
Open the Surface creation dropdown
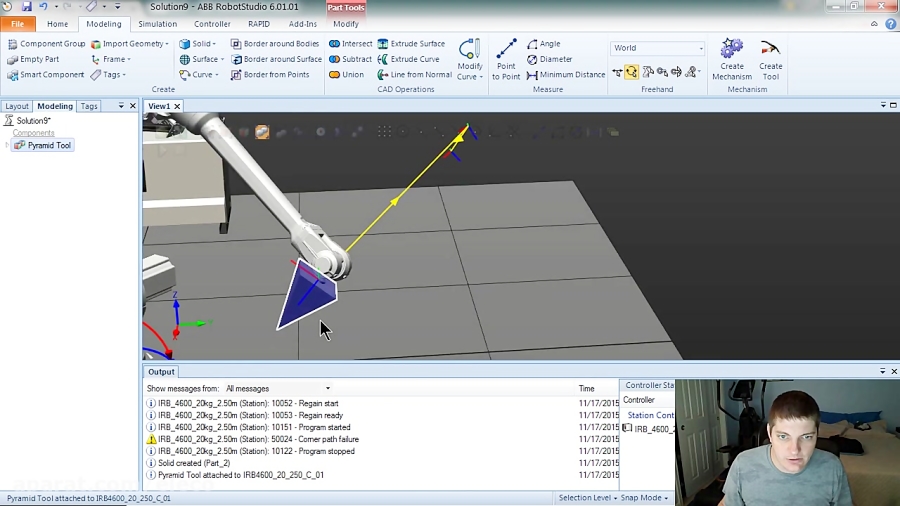[x=201, y=59]
